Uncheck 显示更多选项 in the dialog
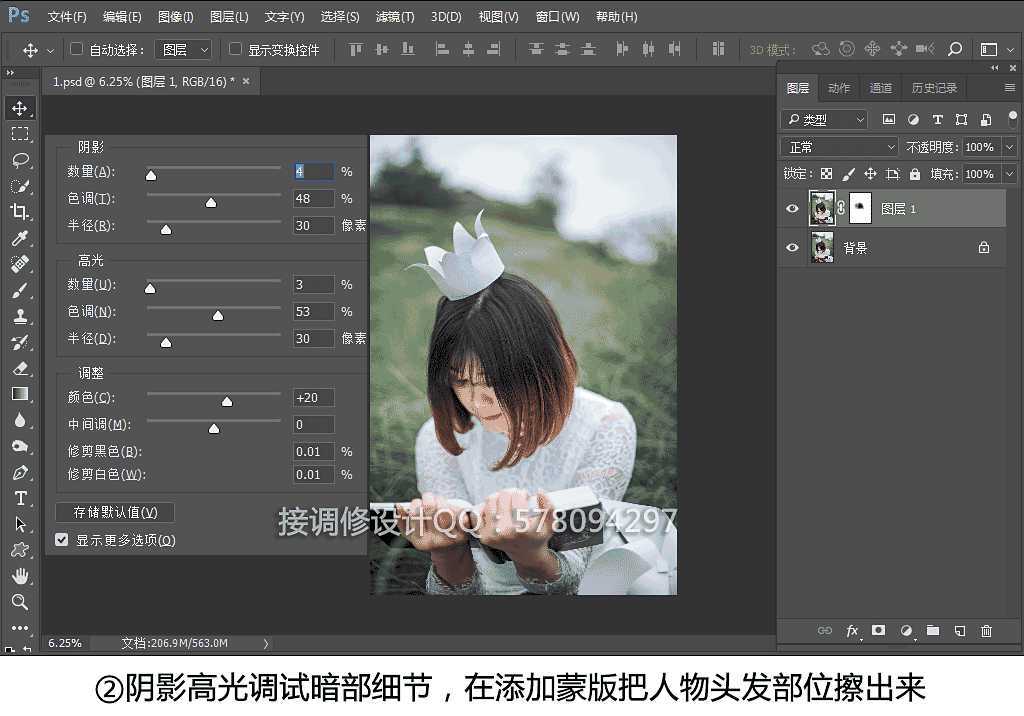 click(62, 540)
